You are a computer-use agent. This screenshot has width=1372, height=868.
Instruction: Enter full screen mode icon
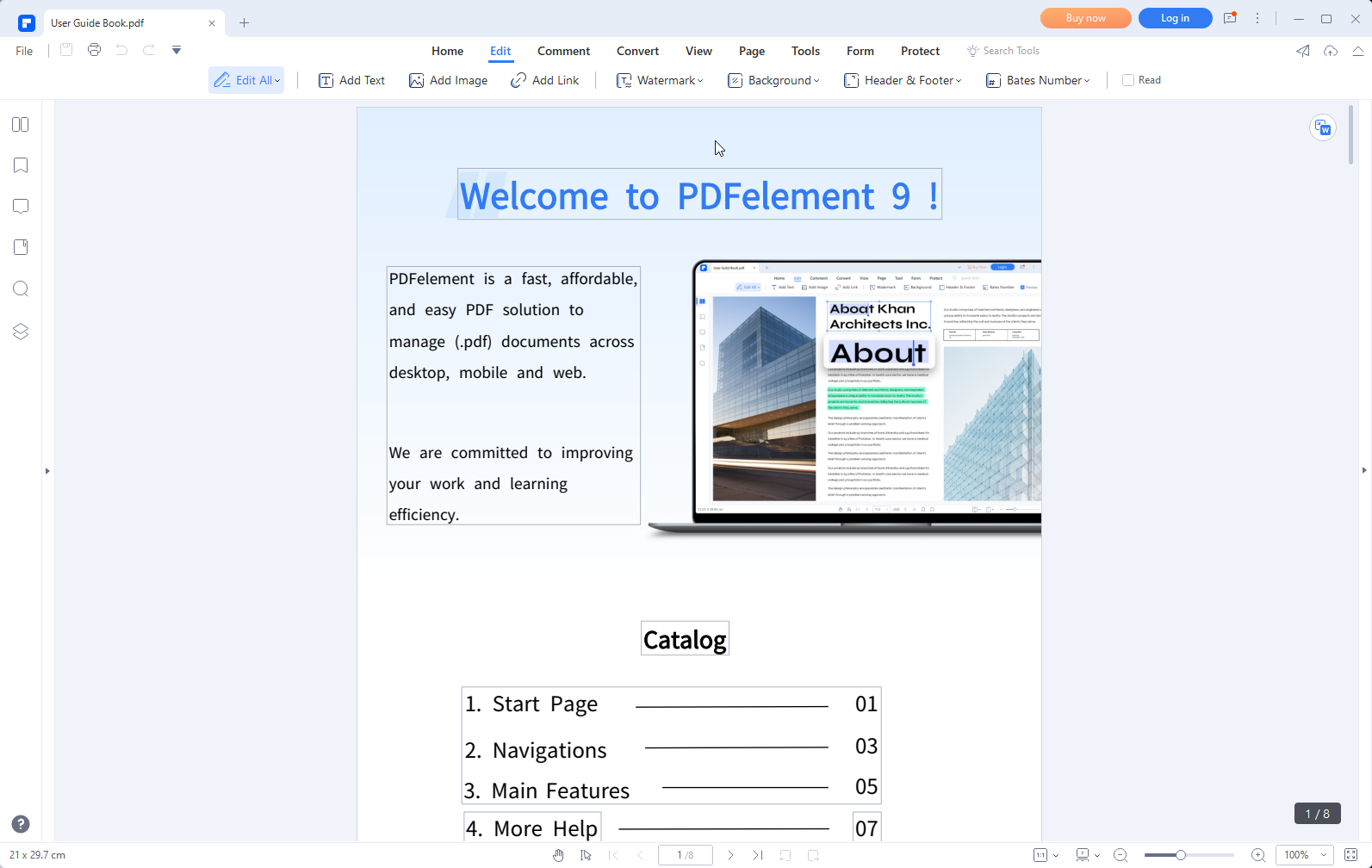[x=1350, y=855]
